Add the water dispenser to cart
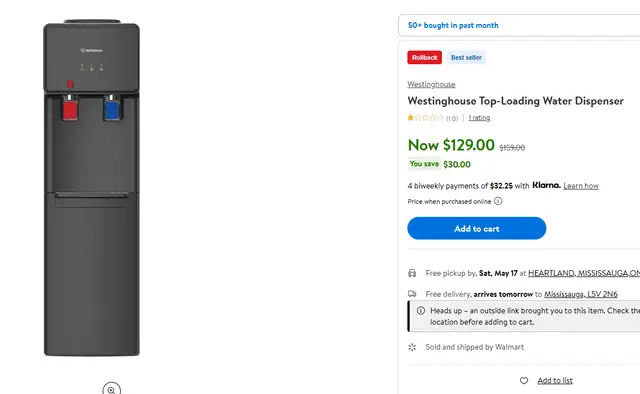Screen dimensions: 640x394 coord(476,228)
